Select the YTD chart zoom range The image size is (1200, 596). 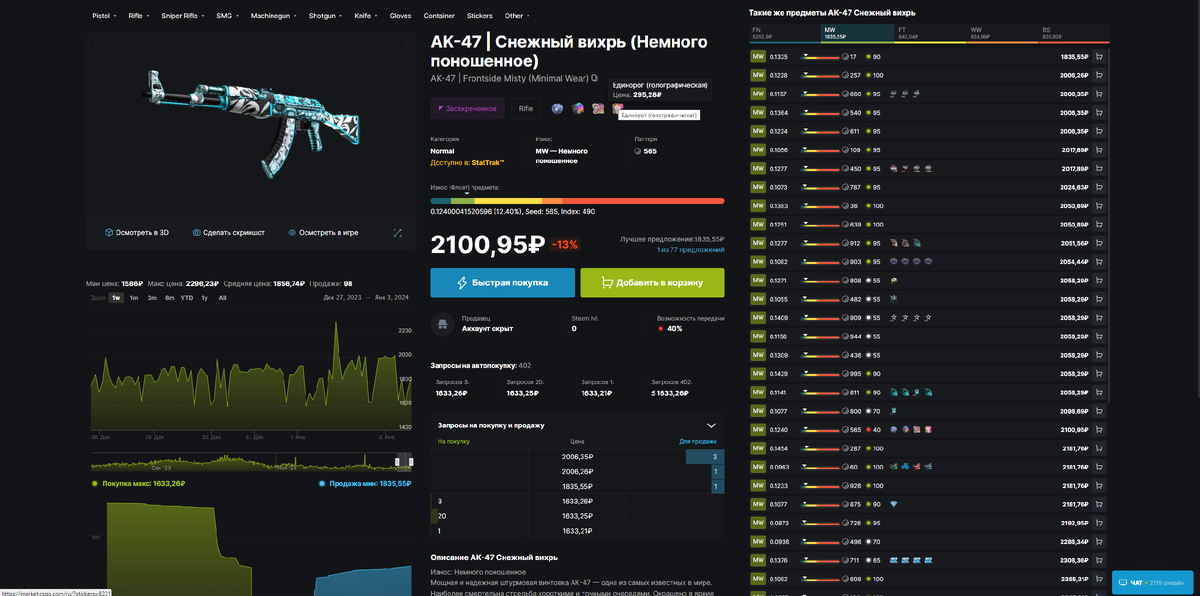[187, 298]
